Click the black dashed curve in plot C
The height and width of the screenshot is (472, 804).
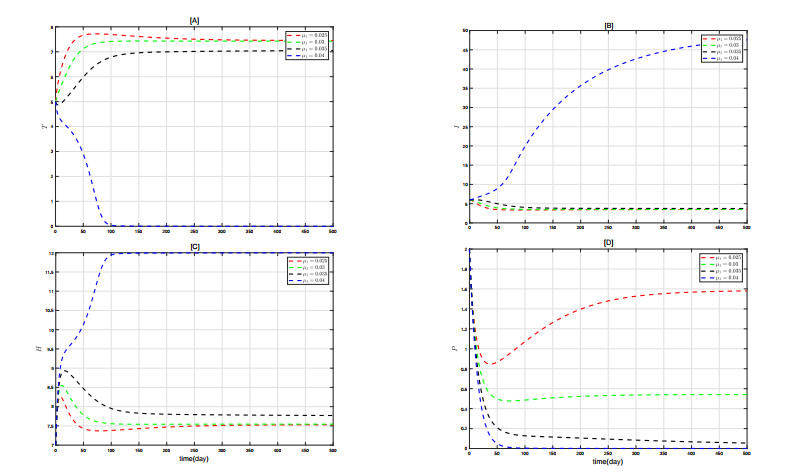point(200,414)
